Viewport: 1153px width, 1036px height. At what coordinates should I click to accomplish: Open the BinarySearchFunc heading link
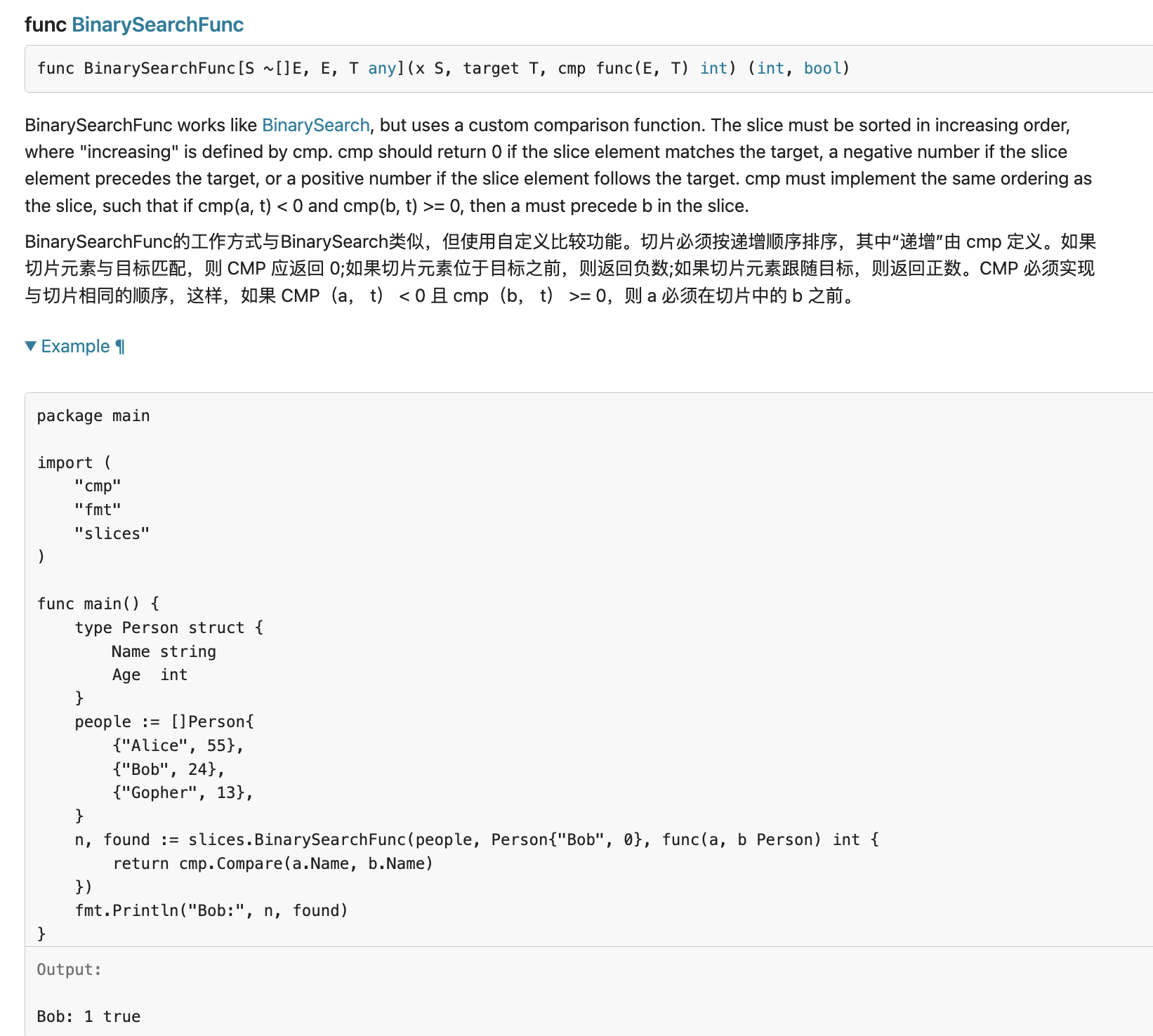[157, 25]
